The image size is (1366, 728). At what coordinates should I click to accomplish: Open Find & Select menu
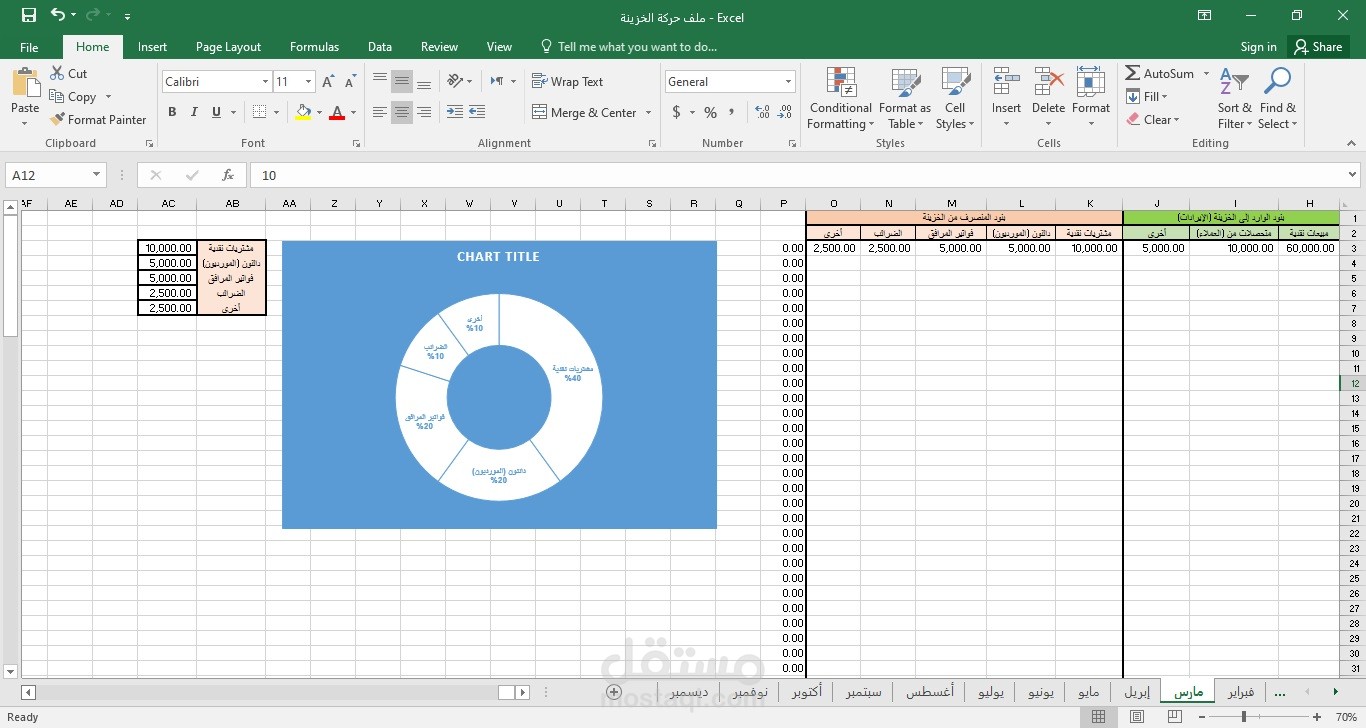[x=1277, y=98]
